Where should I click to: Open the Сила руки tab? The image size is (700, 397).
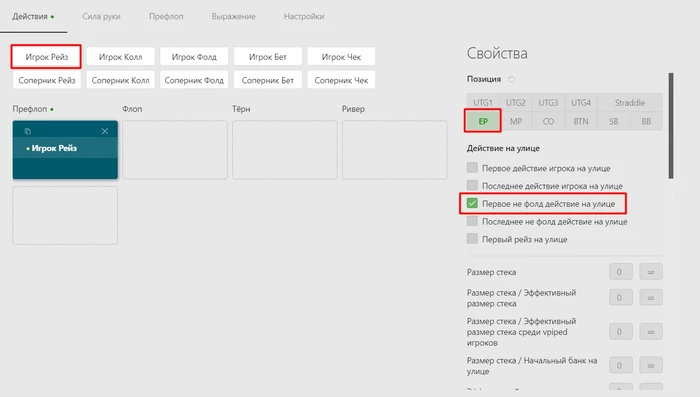(x=101, y=17)
